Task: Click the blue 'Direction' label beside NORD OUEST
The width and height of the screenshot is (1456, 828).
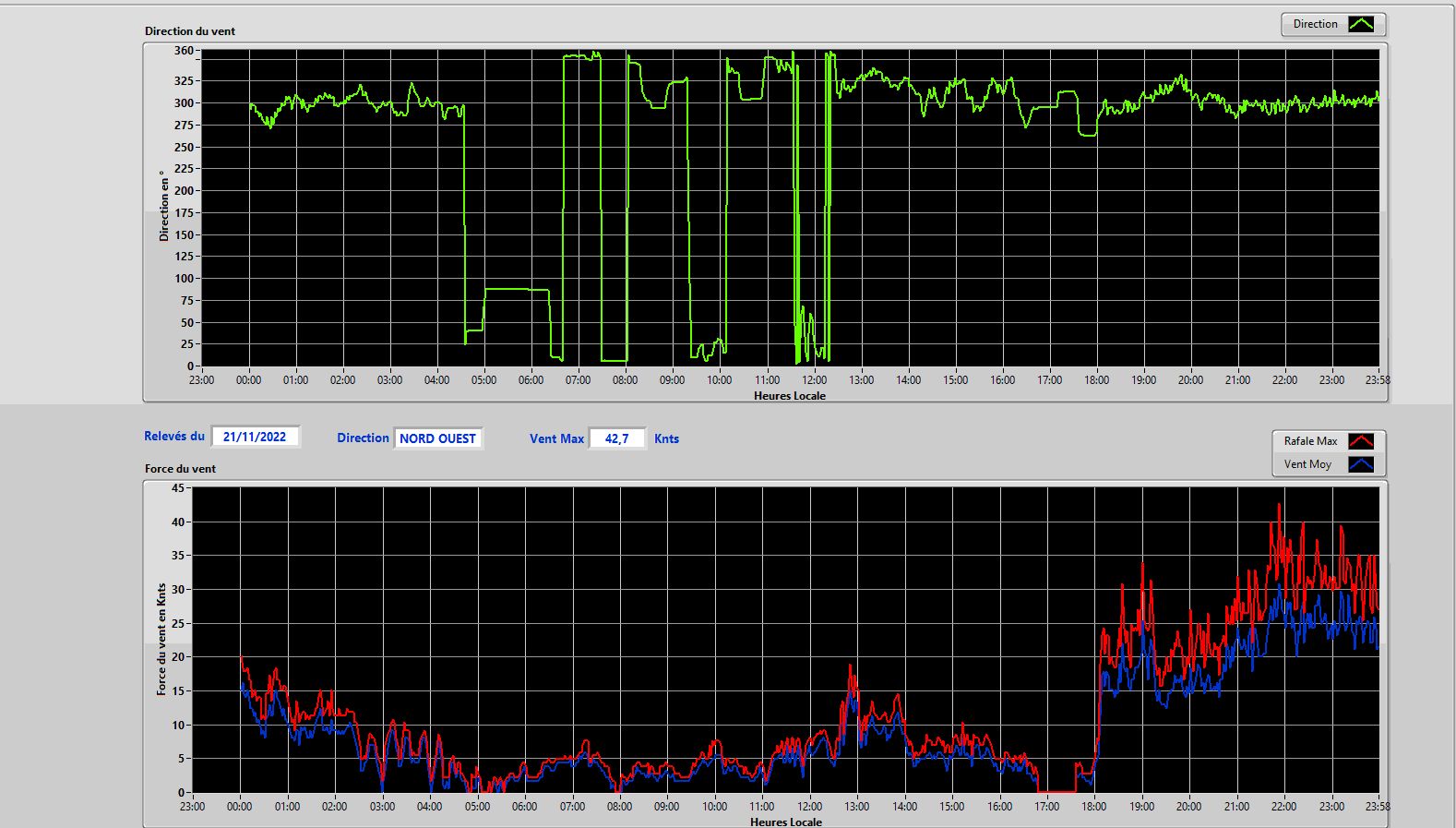Action: coord(363,438)
